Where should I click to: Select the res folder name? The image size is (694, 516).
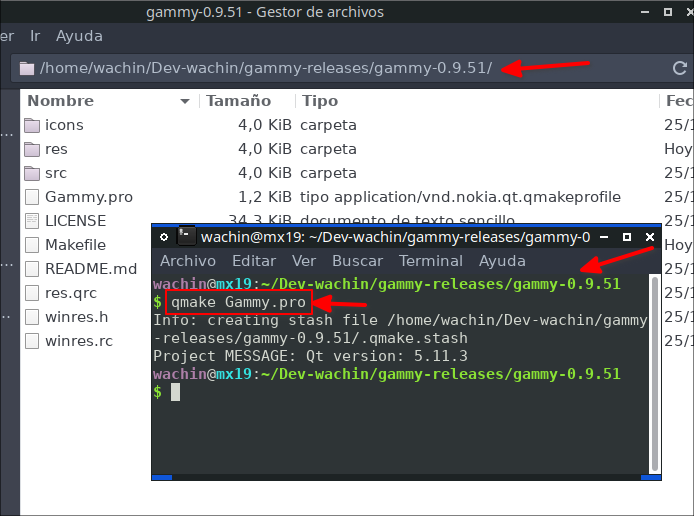click(56, 149)
